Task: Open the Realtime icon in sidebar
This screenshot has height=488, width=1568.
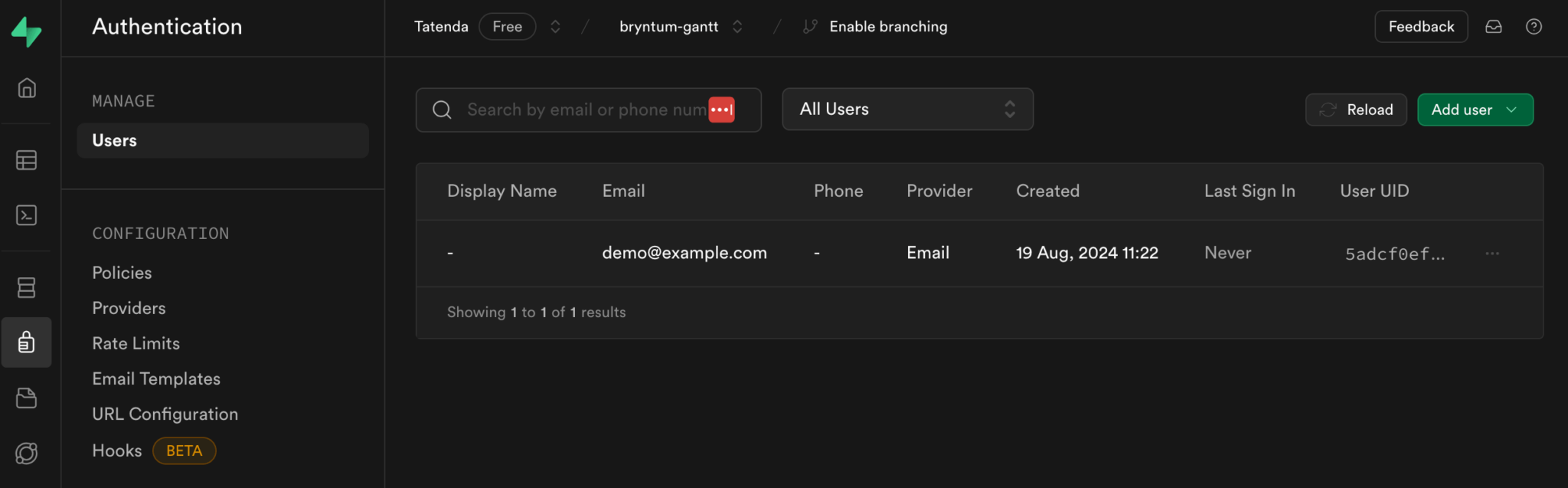Action: [27, 454]
